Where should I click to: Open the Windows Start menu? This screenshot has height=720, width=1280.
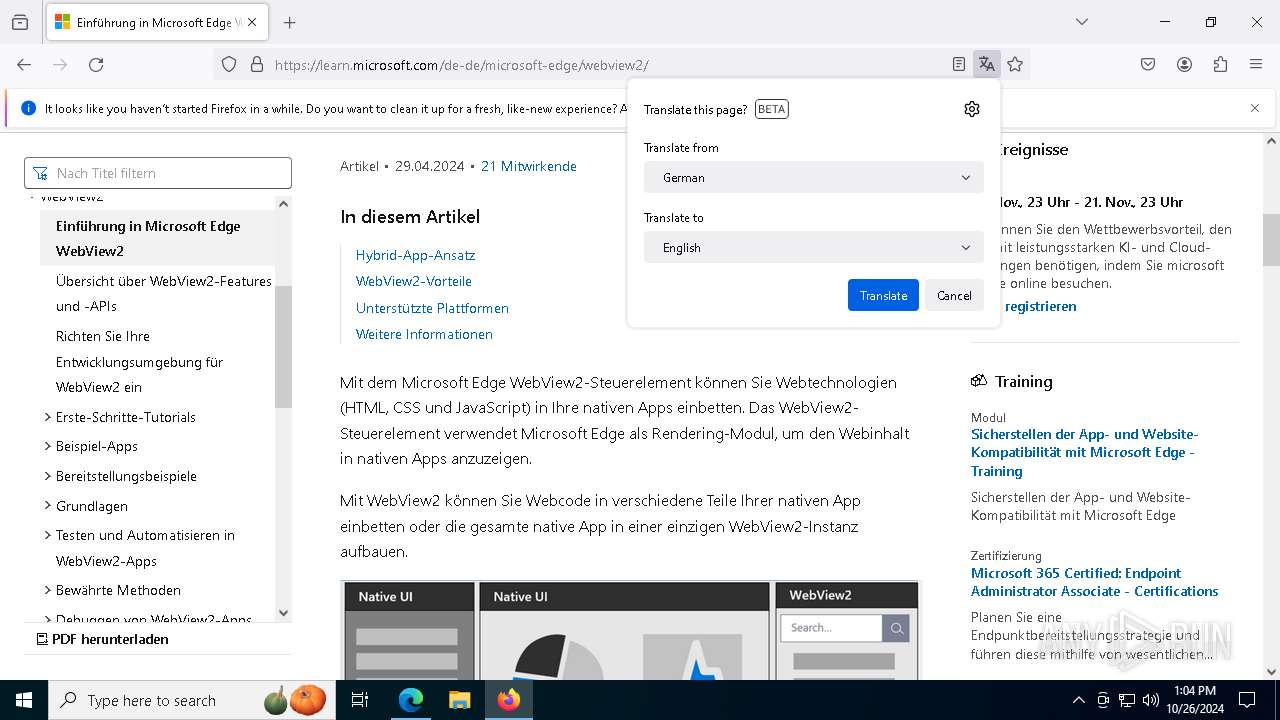[24, 700]
